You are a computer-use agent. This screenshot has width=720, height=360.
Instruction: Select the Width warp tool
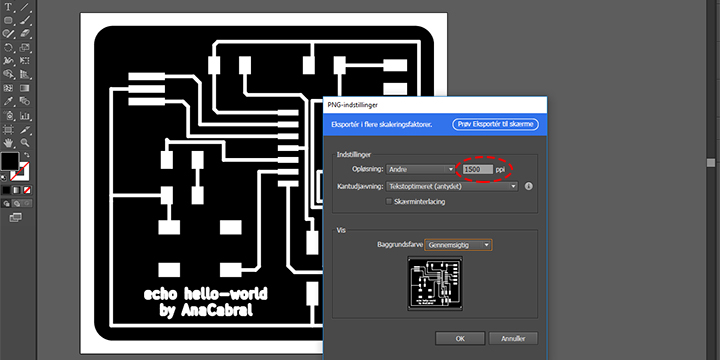pyautogui.click(x=8, y=61)
